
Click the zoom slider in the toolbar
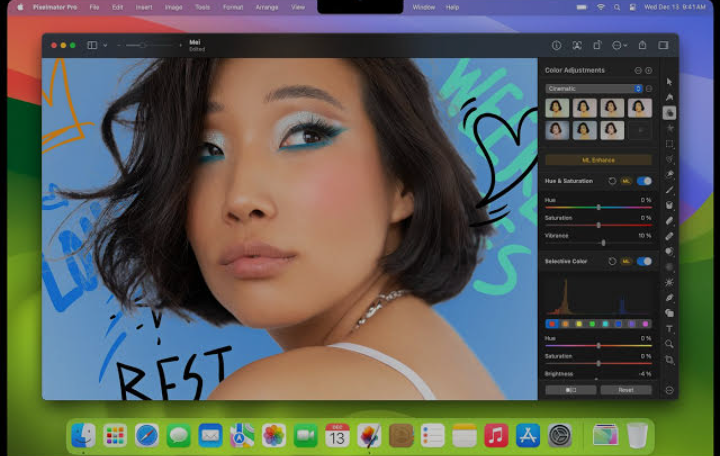(149, 45)
